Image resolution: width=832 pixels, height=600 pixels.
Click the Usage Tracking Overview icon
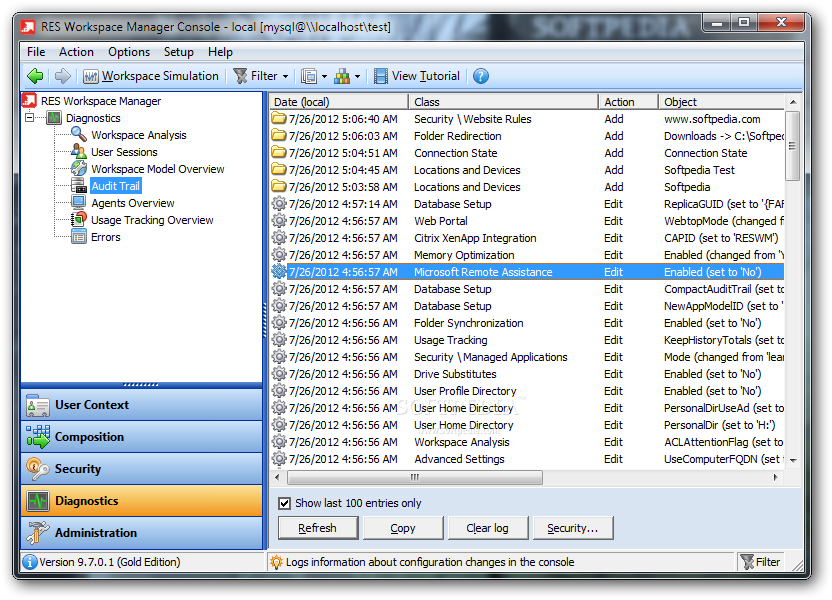point(79,220)
